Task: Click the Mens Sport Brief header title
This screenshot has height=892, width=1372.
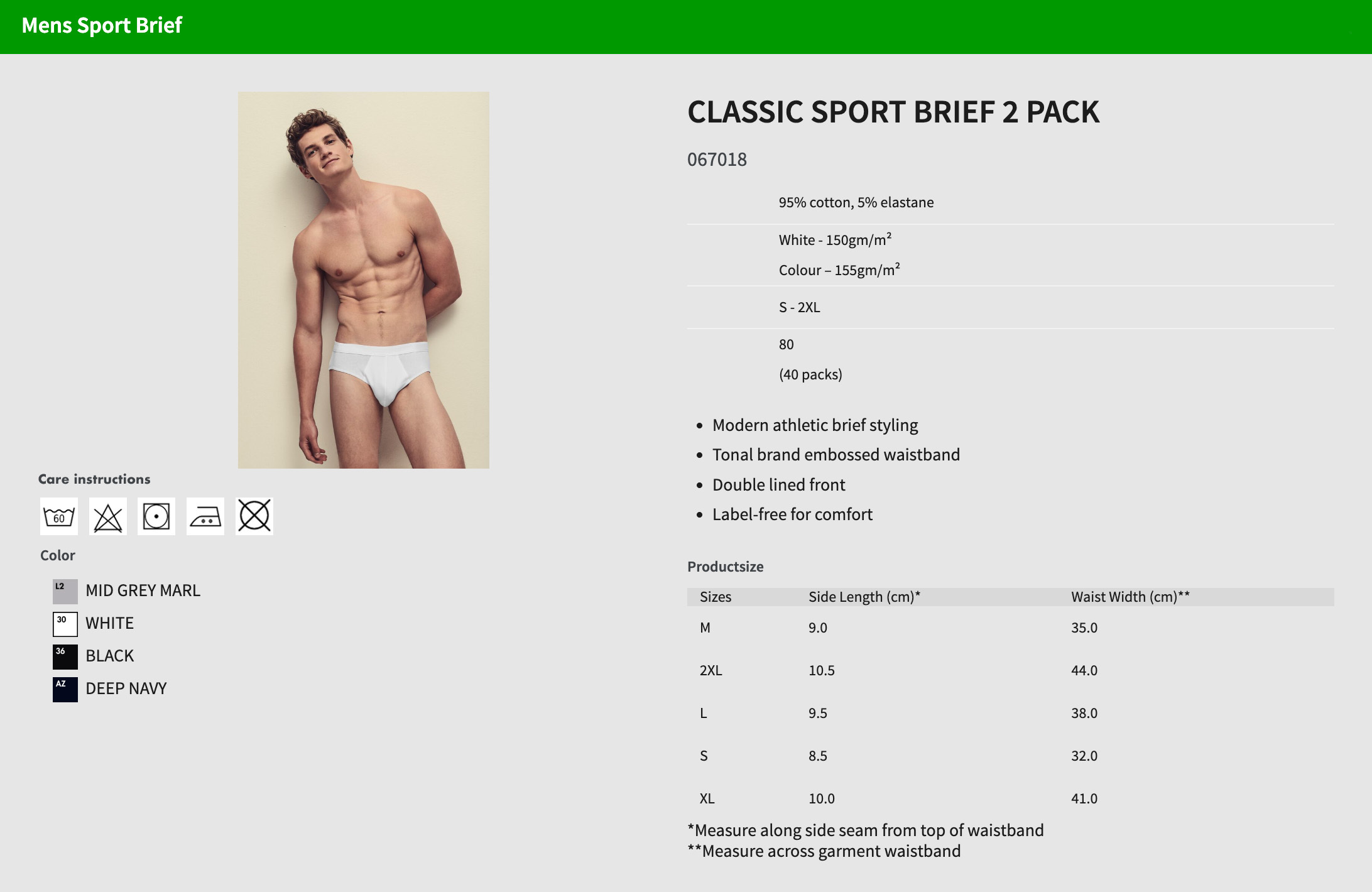Action: tap(102, 25)
